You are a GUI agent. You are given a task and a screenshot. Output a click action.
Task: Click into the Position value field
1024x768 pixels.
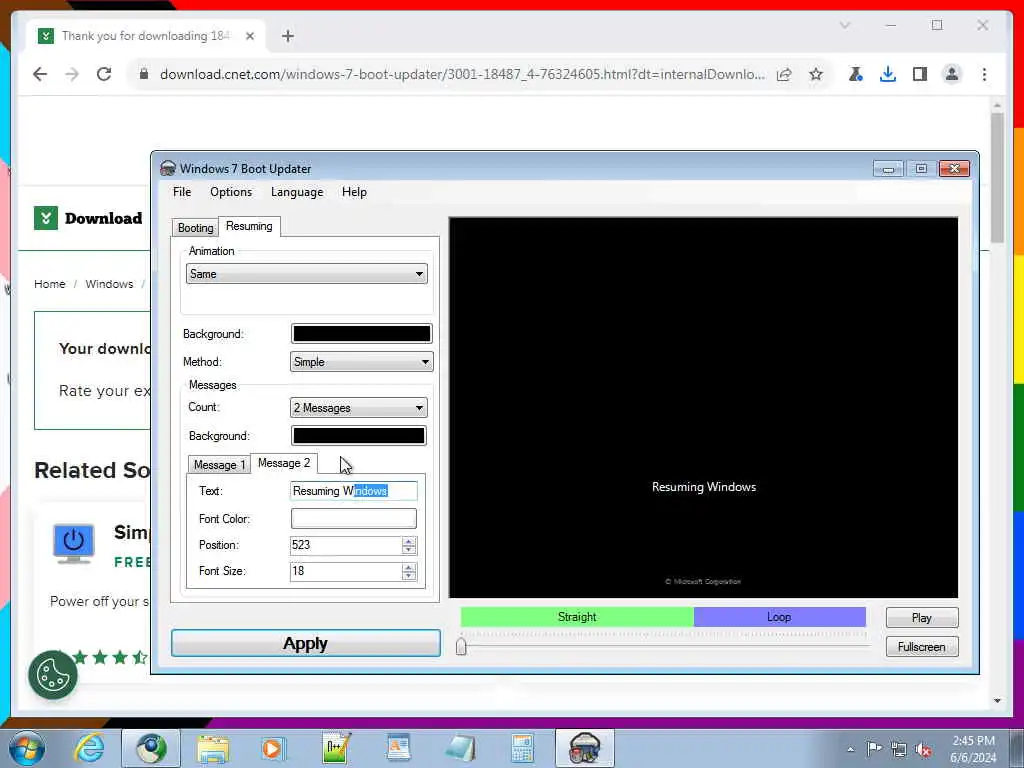pos(345,545)
